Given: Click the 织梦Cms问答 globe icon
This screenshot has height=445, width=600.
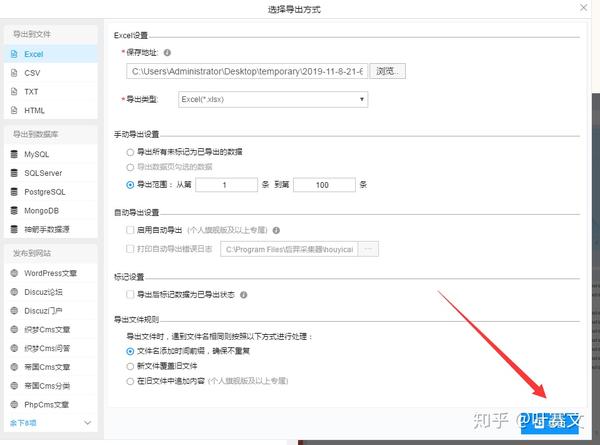Looking at the screenshot, I should 14,348.
